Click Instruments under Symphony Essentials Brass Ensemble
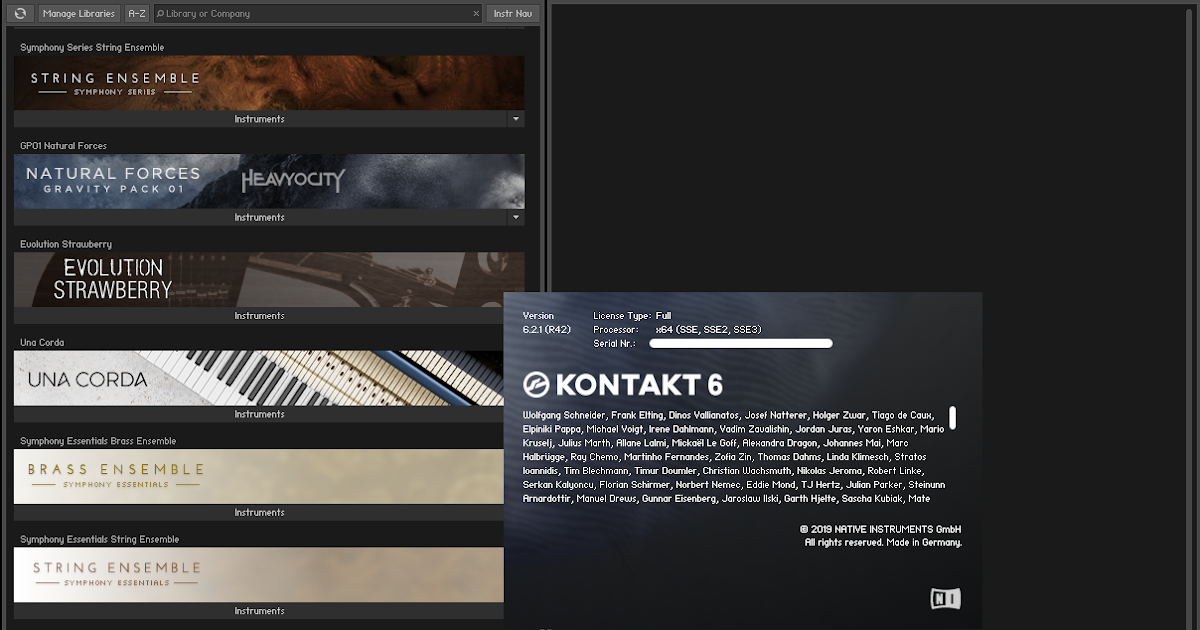 coord(259,512)
